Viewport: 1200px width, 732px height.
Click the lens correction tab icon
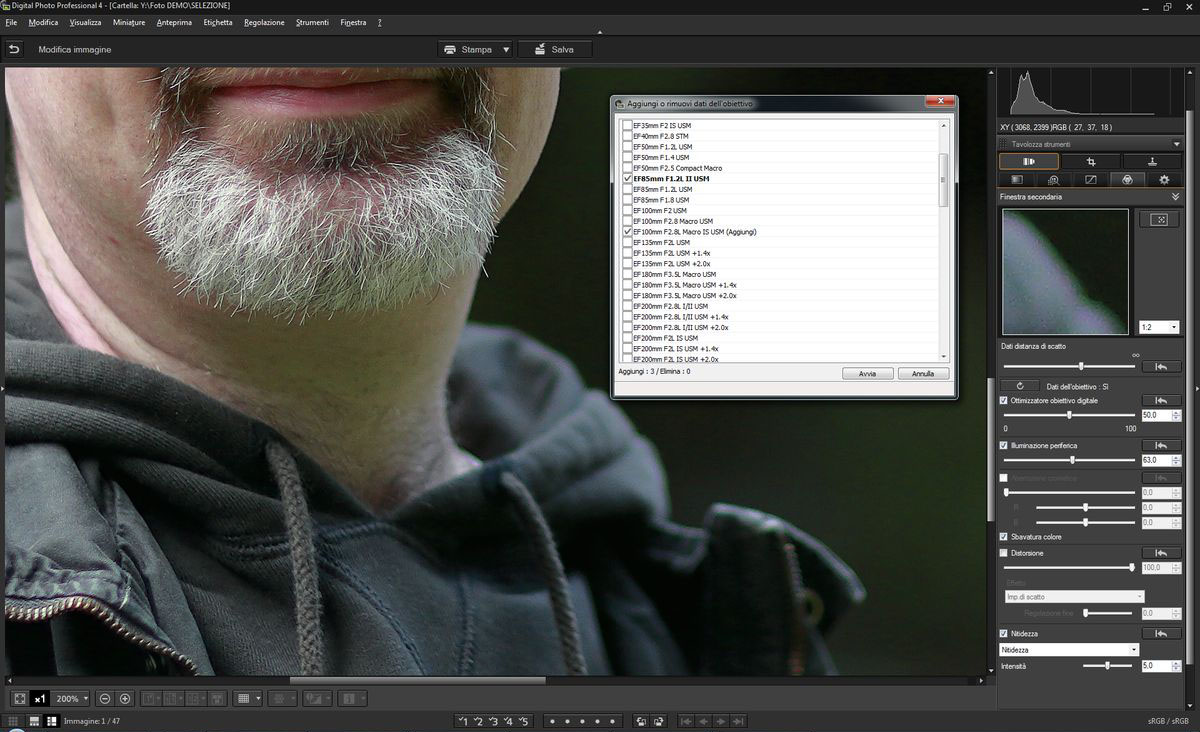(x=1127, y=180)
